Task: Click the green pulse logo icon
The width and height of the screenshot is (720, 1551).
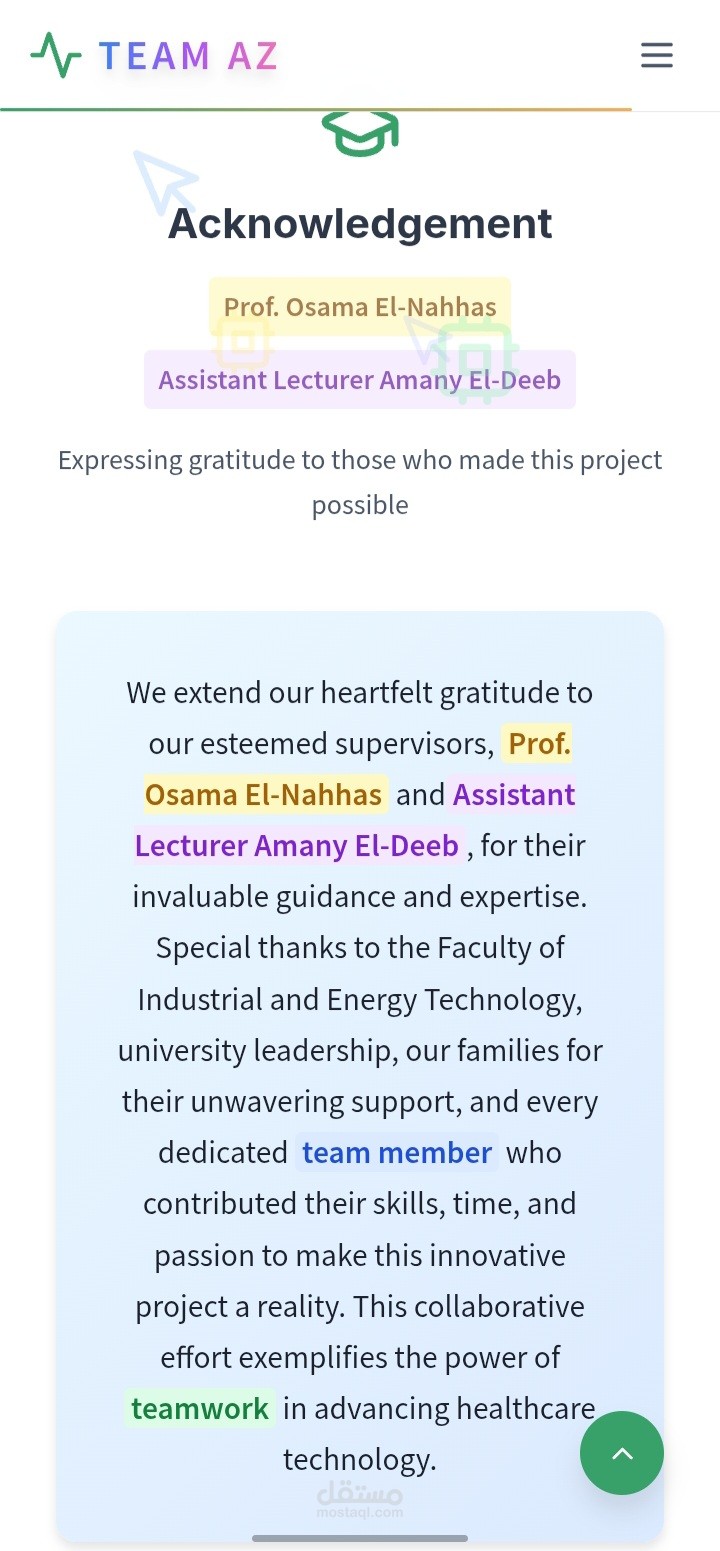Action: tap(55, 55)
